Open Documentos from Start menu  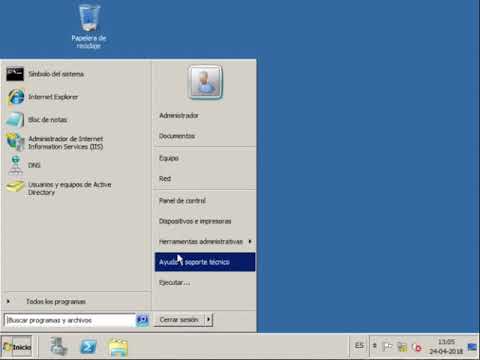point(177,136)
